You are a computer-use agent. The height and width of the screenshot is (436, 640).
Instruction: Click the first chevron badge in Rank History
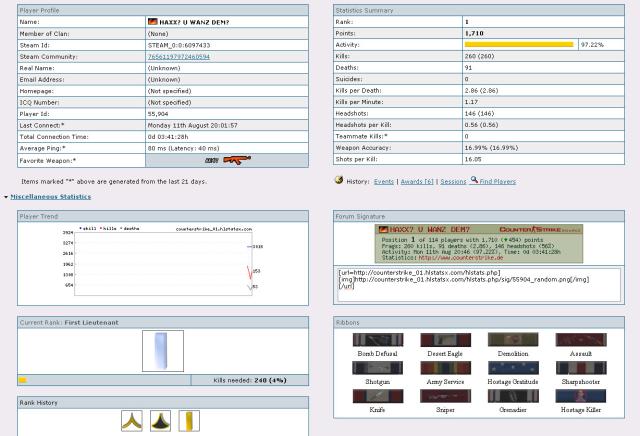coord(131,421)
